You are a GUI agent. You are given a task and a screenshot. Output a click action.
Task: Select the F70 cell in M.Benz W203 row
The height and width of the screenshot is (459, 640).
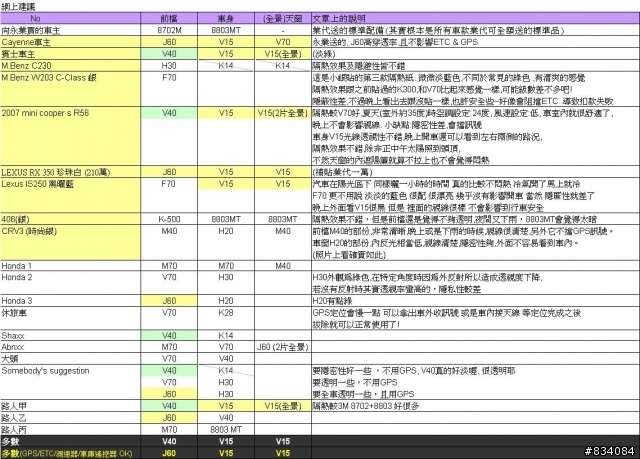[169, 78]
